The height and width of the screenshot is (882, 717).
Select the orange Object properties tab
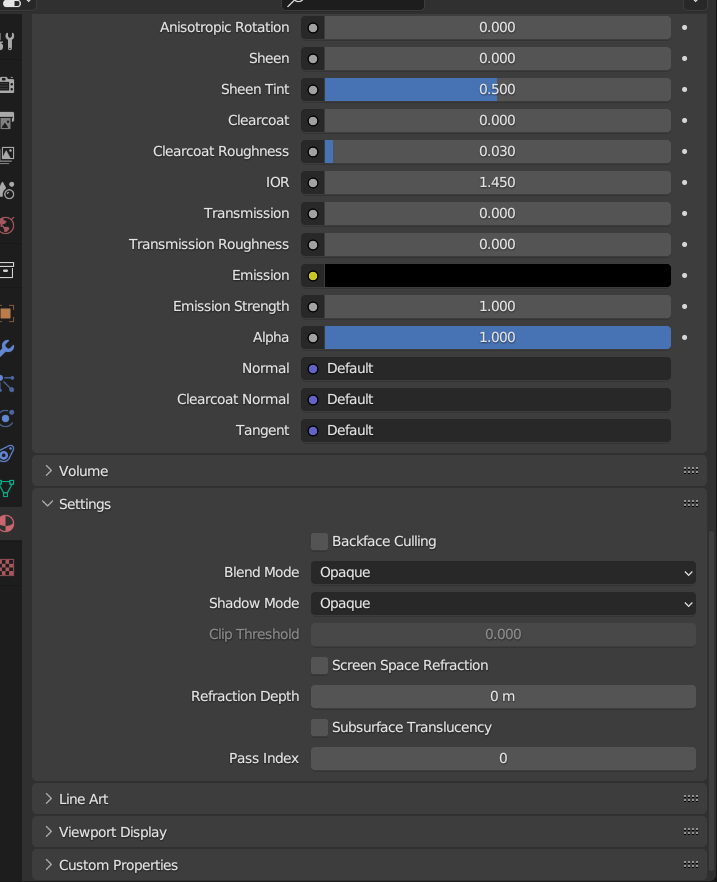coord(7,313)
